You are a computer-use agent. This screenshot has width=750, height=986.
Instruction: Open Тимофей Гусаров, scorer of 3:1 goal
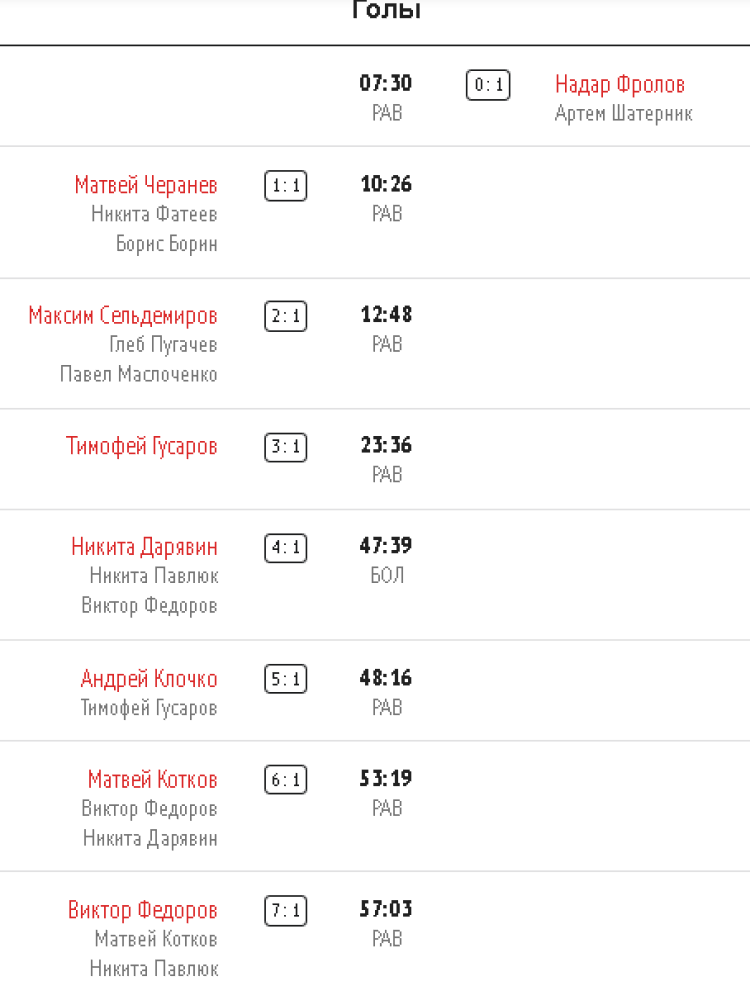point(142,446)
